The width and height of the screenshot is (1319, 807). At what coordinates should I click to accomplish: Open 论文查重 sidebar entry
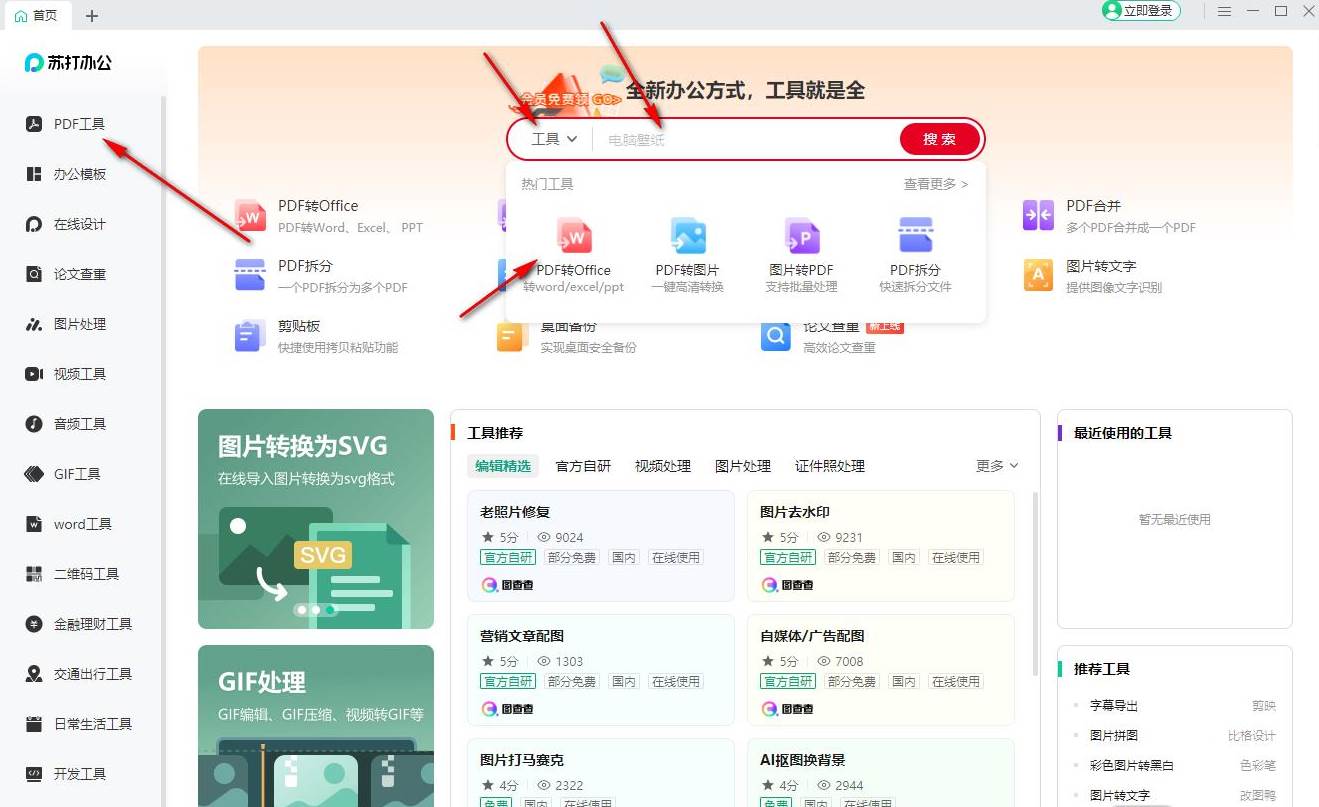(66, 274)
